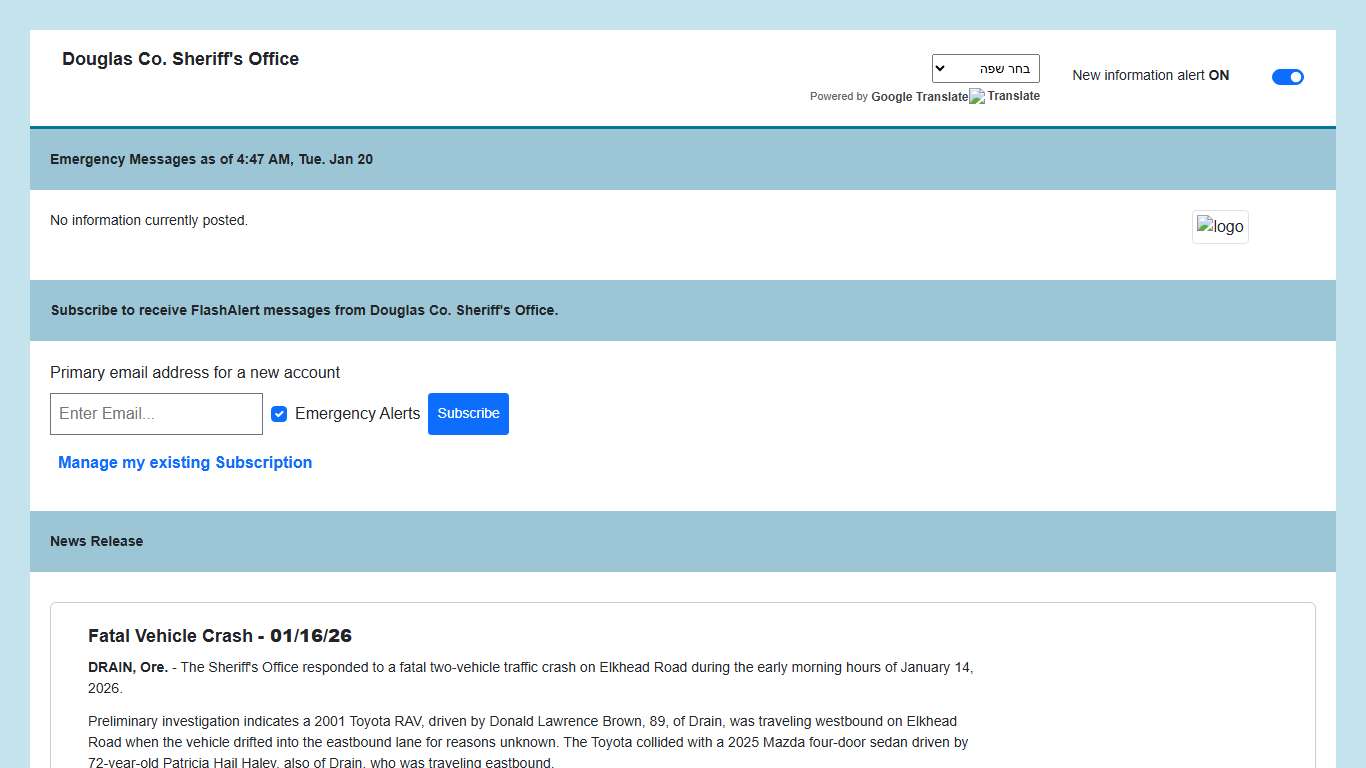Screen dimensions: 1366x768
Task: Select the Emergency Messages section header
Action: click(211, 159)
